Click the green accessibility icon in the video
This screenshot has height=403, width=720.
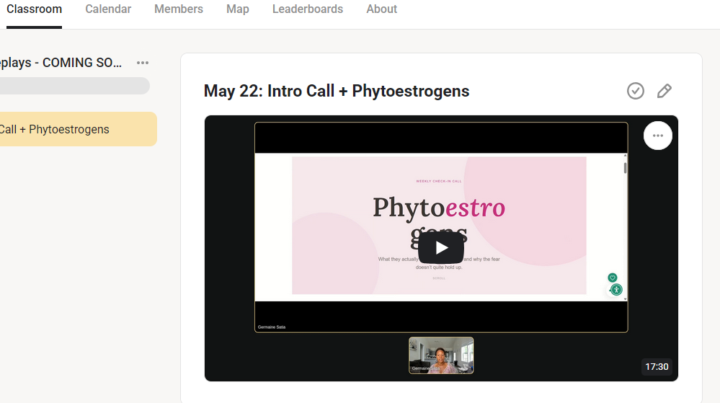coord(616,290)
